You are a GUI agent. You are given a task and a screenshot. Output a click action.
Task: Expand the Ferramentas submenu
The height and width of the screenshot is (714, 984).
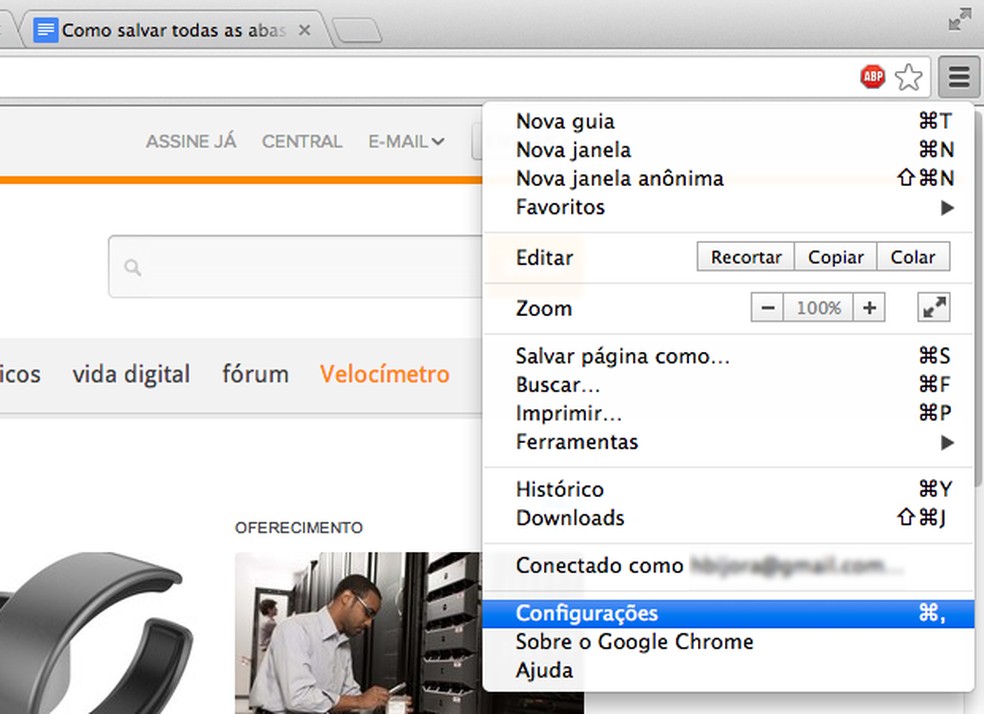[946, 442]
